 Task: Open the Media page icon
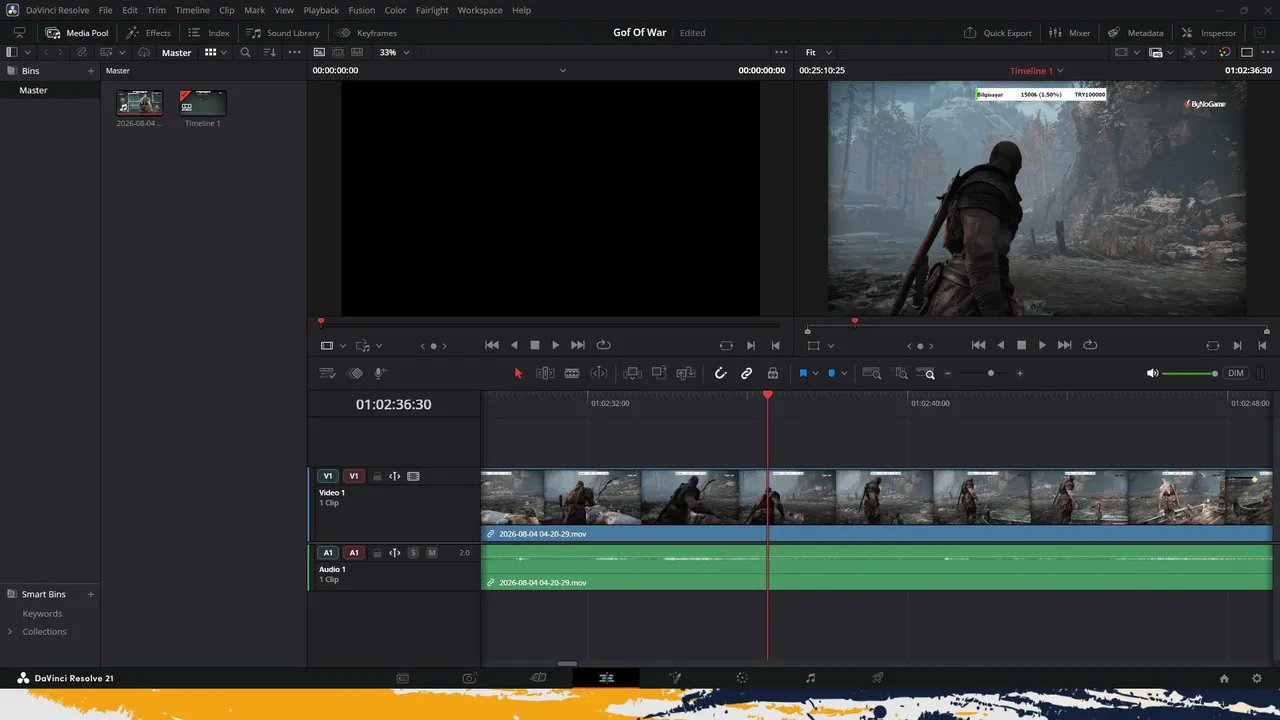point(402,678)
